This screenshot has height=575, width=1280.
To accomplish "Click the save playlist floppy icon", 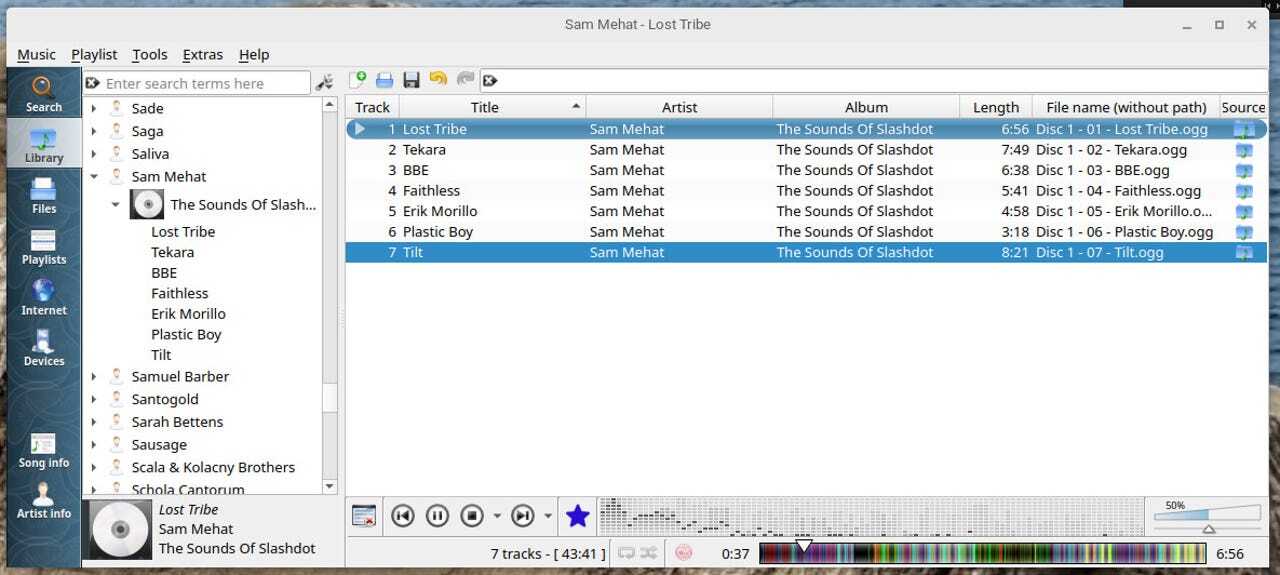I will tap(411, 80).
